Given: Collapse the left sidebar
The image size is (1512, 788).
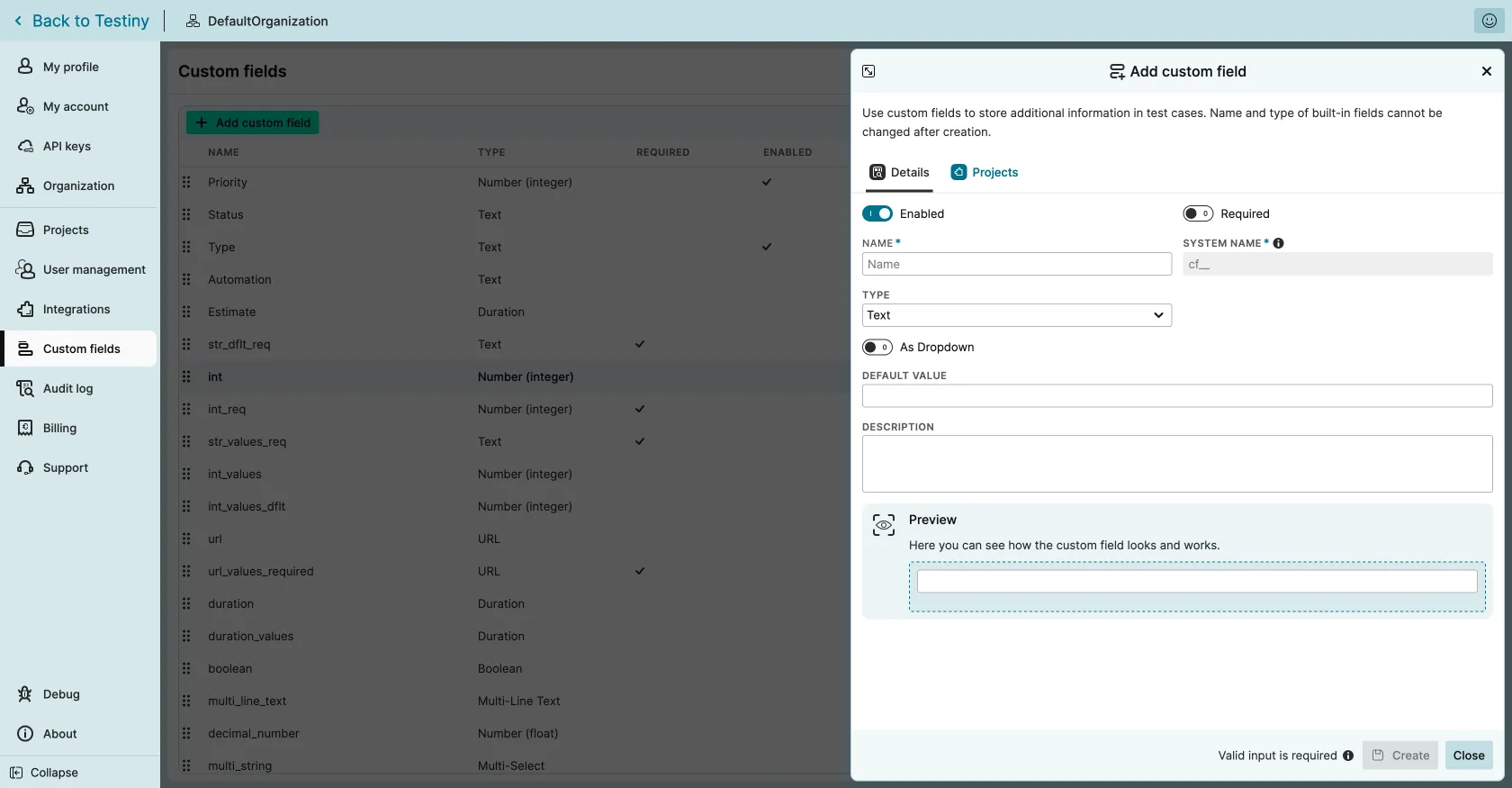Looking at the screenshot, I should [x=44, y=773].
